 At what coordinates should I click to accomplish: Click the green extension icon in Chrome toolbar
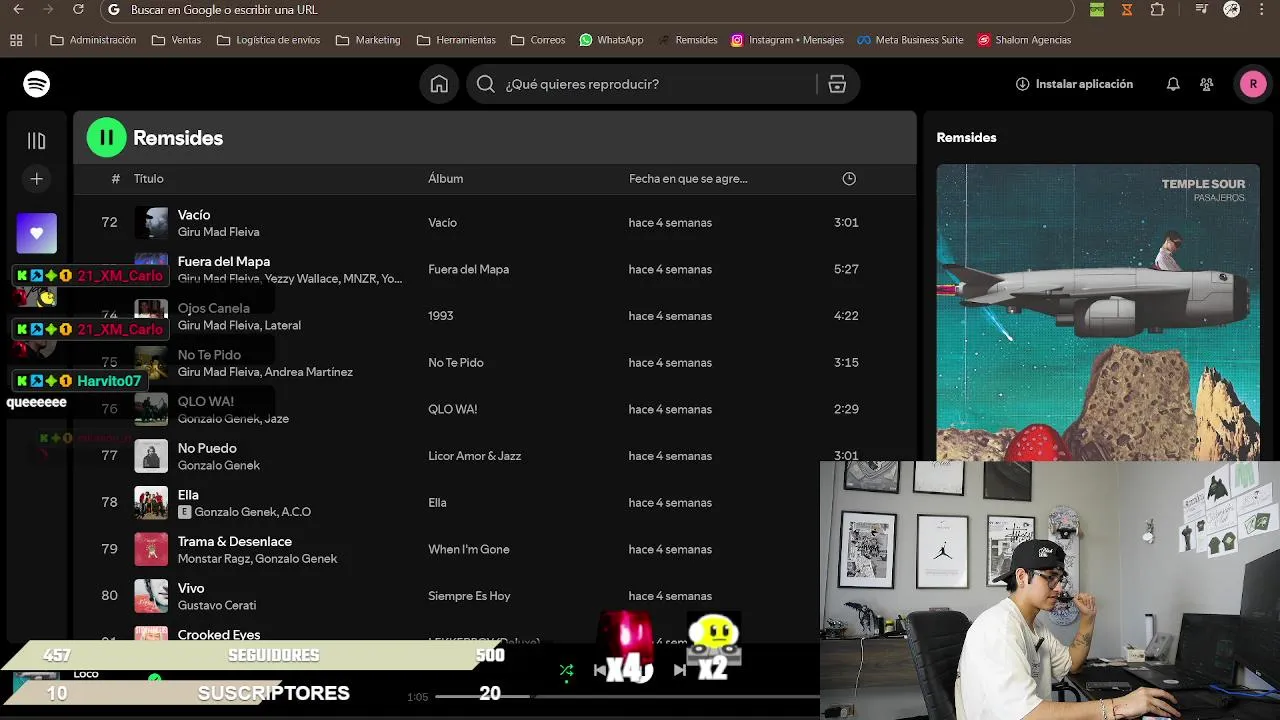point(1097,9)
